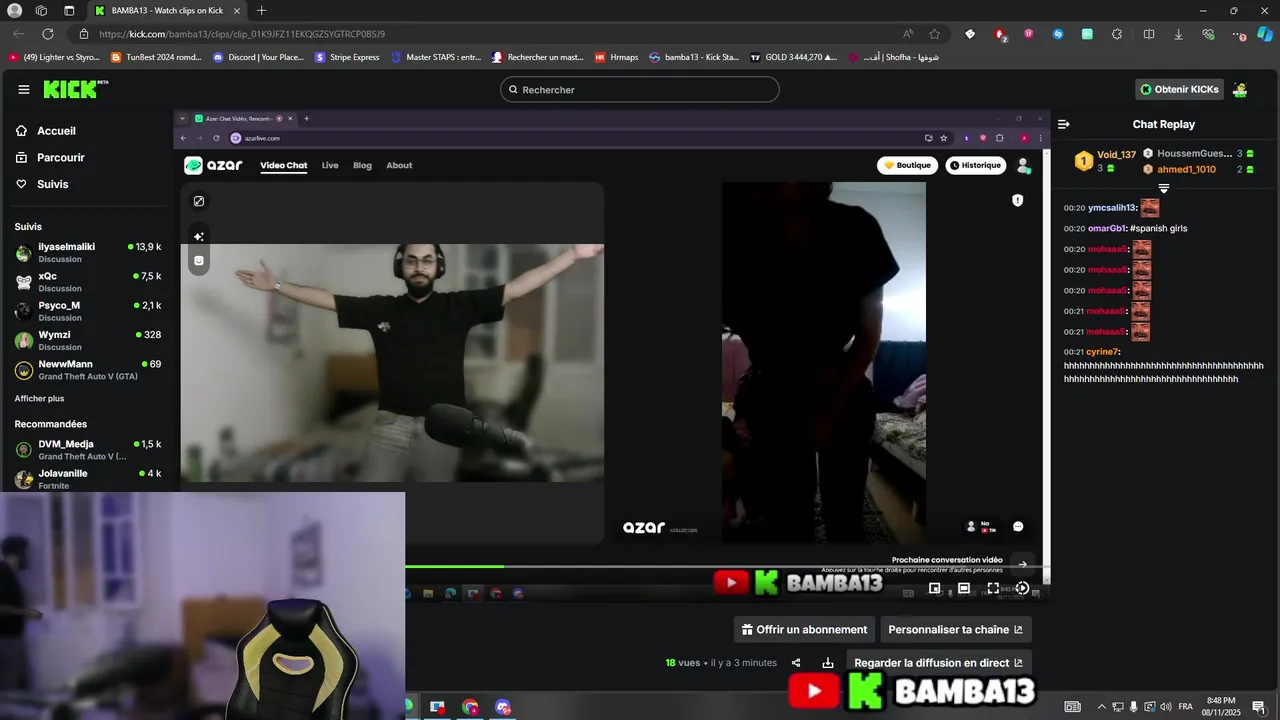Screen dimensions: 1280x720
Task: Open followed channel Psyco_M
Action: tap(87, 311)
